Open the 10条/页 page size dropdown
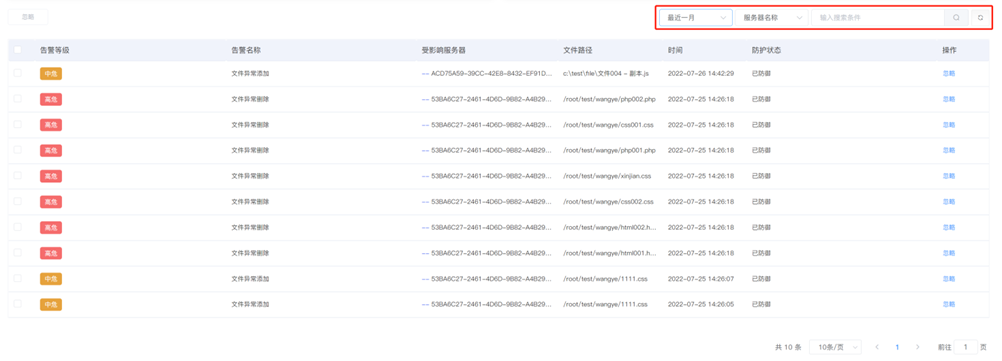The image size is (1002, 361). (835, 347)
